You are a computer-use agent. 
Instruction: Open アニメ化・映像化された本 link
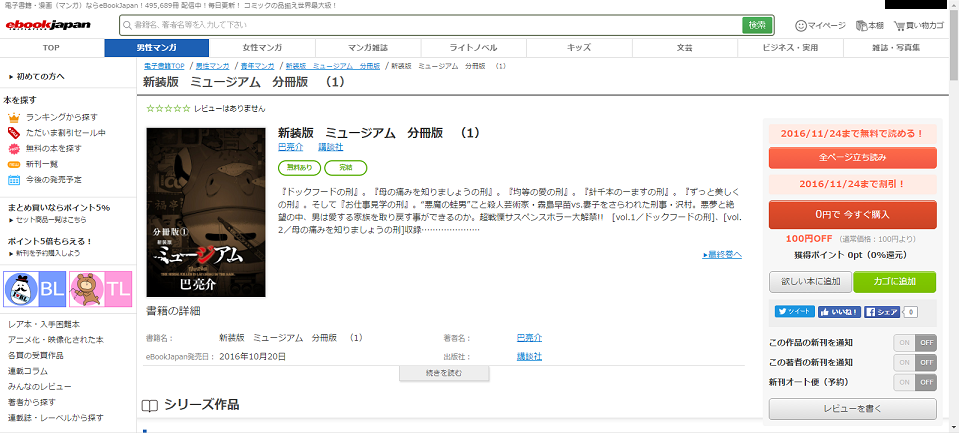[56, 339]
